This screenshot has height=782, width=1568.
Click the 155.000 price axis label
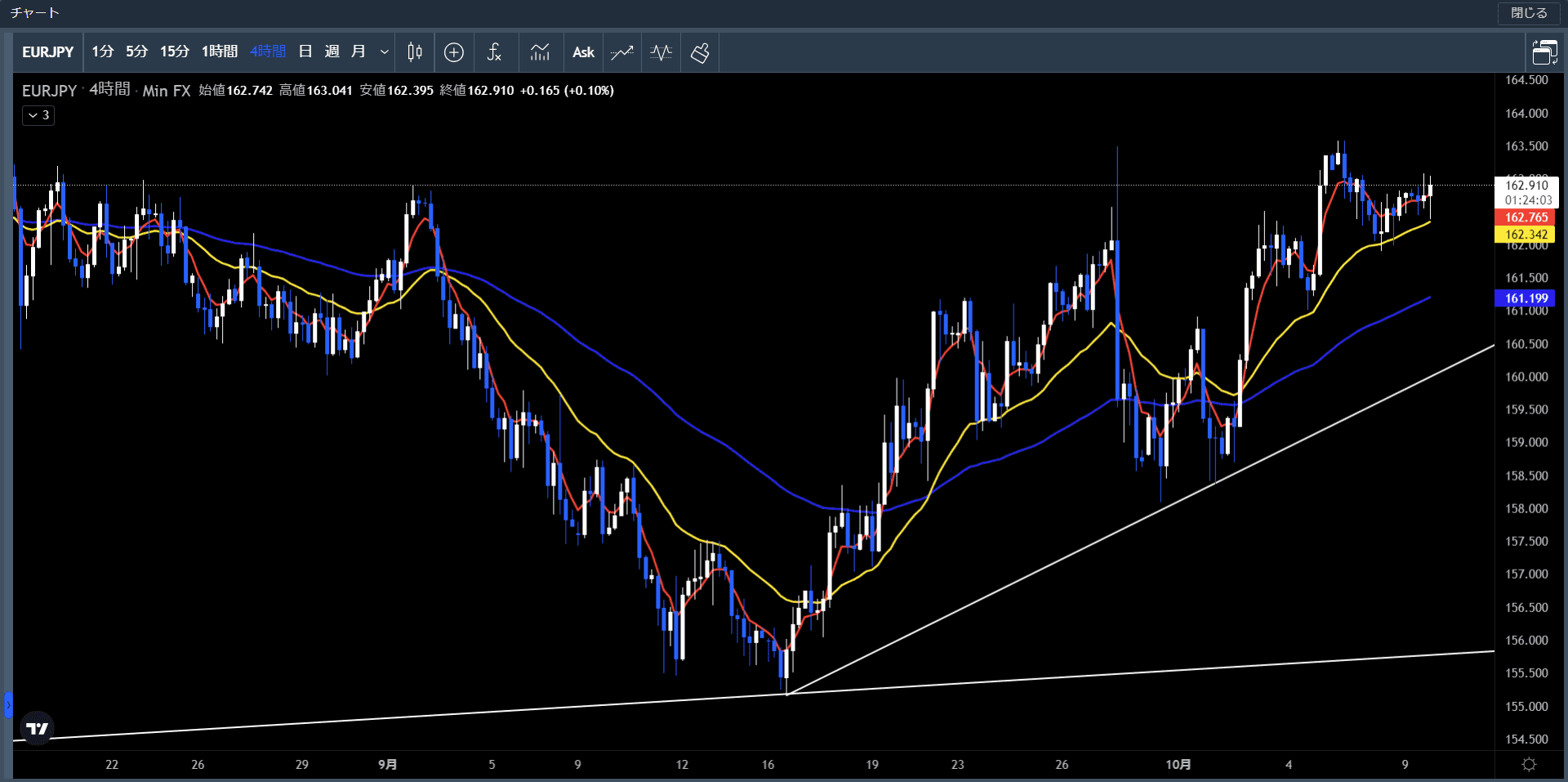click(x=1526, y=707)
